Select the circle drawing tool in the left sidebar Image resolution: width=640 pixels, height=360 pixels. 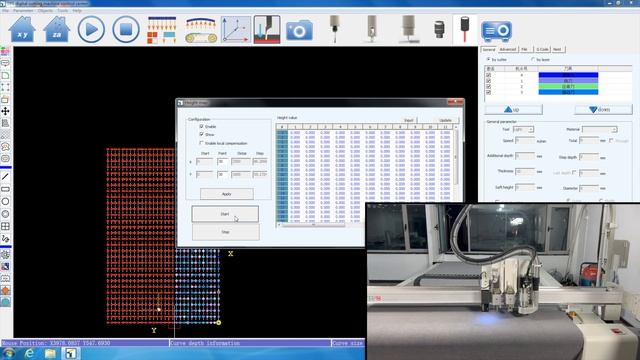pos(5,201)
